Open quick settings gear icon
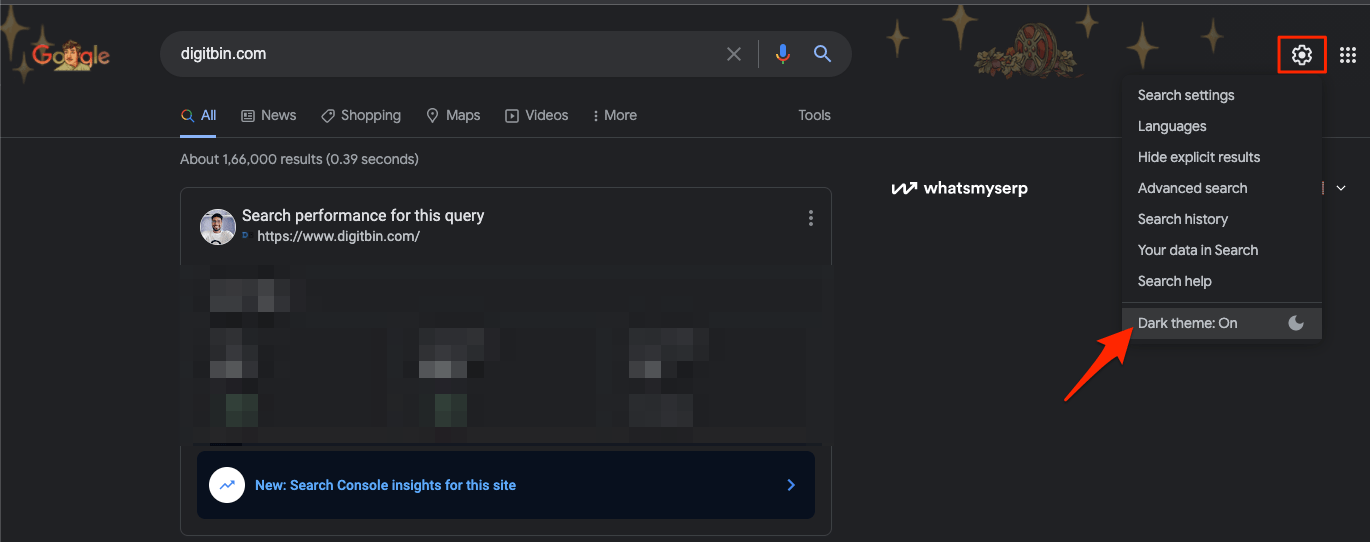 point(1302,55)
